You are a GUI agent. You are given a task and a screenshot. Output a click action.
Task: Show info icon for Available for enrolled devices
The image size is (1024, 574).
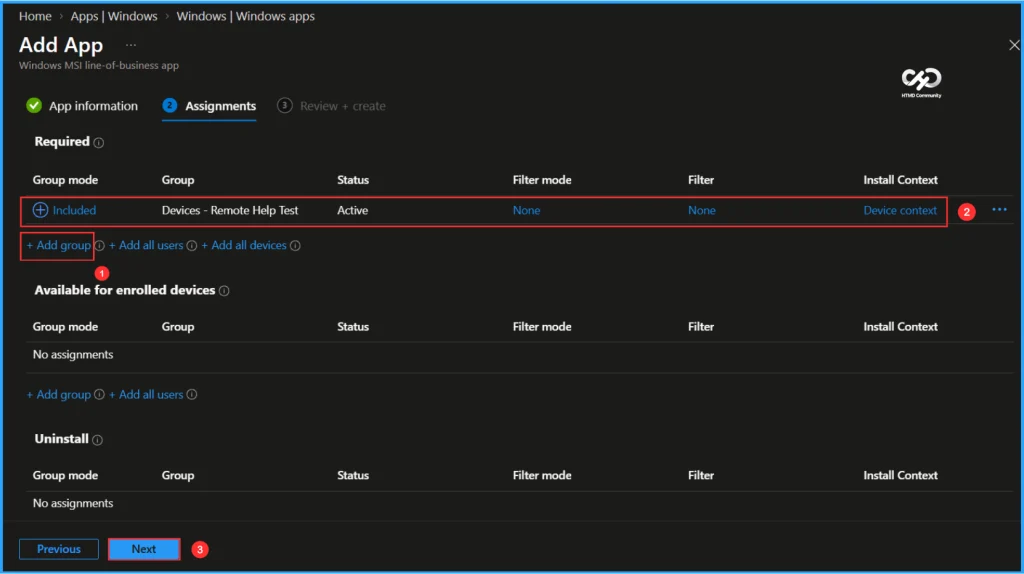224,291
